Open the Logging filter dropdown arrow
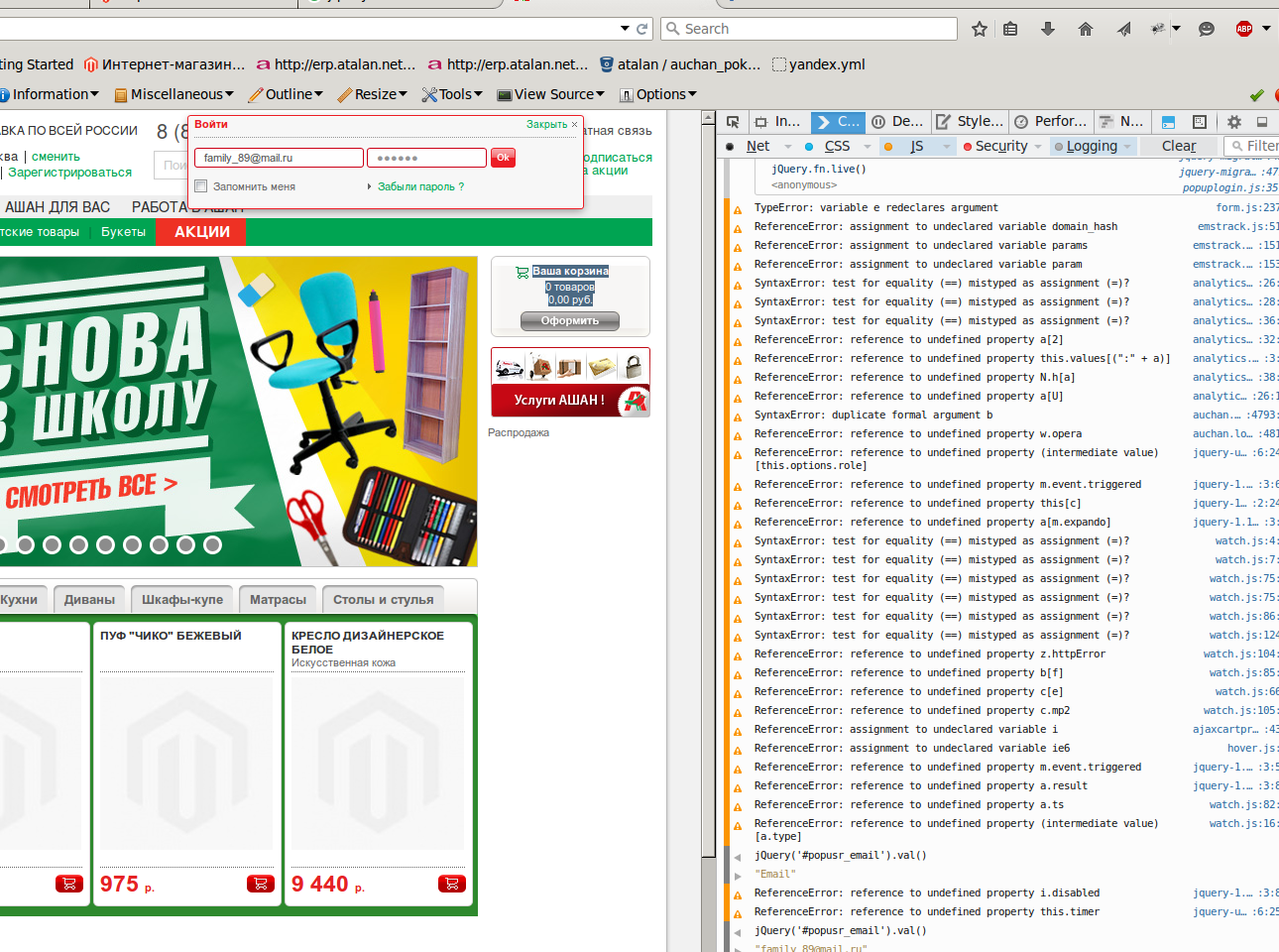 pos(1127,147)
